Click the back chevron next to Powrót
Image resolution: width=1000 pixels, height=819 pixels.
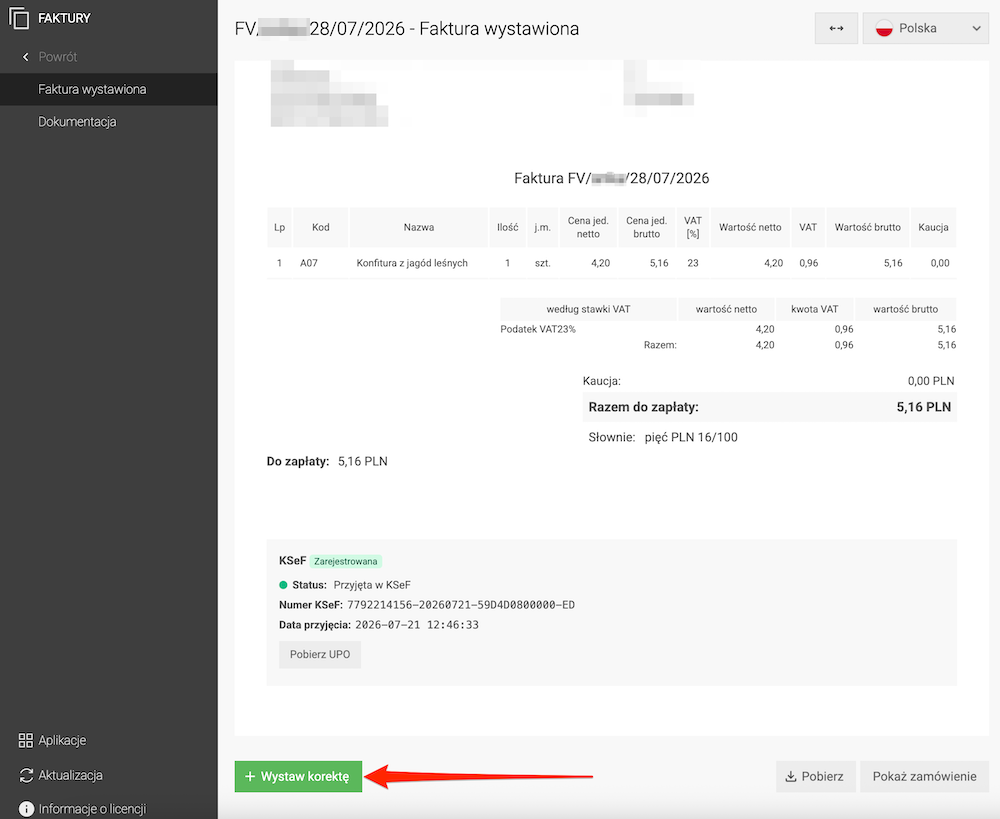tap(26, 57)
